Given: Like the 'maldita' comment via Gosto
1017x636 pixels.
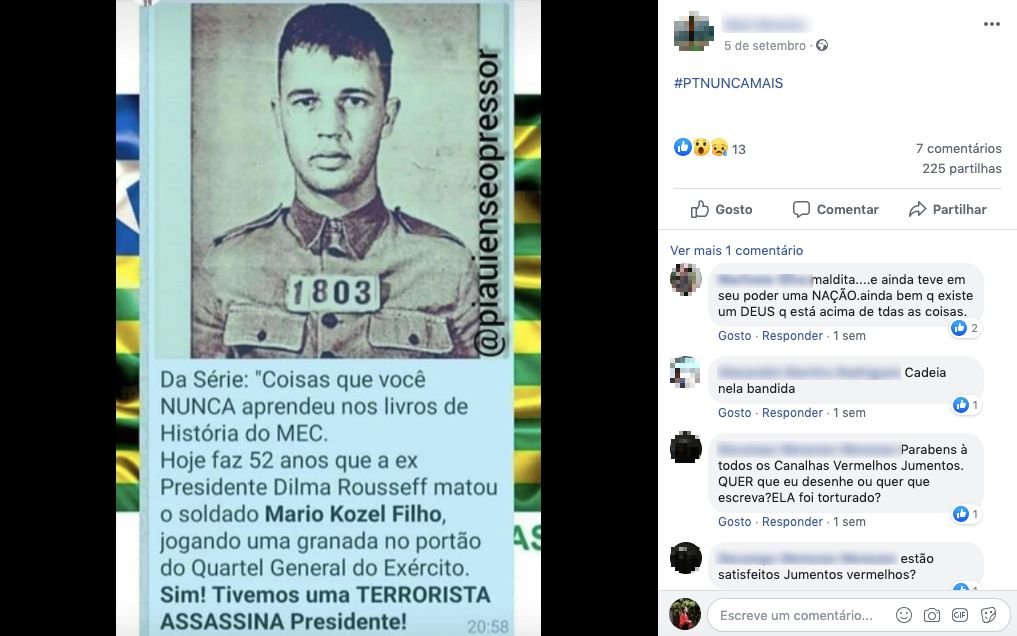Looking at the screenshot, I should click(x=734, y=336).
